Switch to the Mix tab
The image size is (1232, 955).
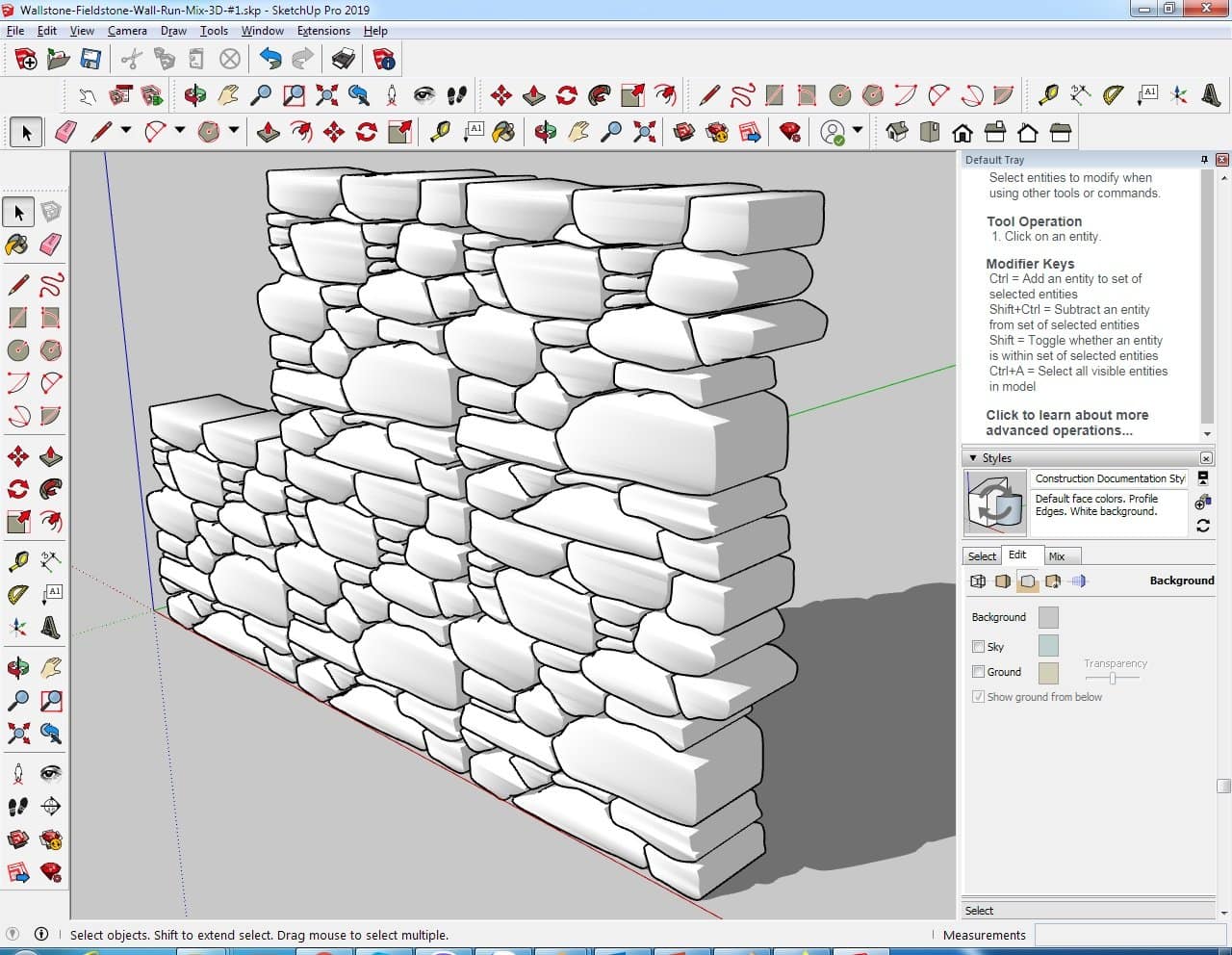click(x=1057, y=556)
